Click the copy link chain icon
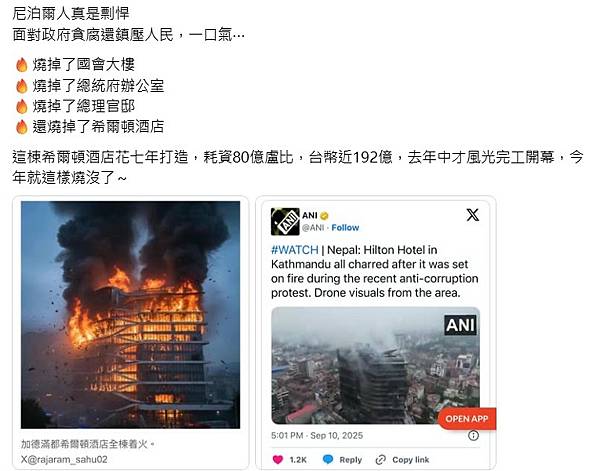This screenshot has width=600, height=471. point(381,460)
